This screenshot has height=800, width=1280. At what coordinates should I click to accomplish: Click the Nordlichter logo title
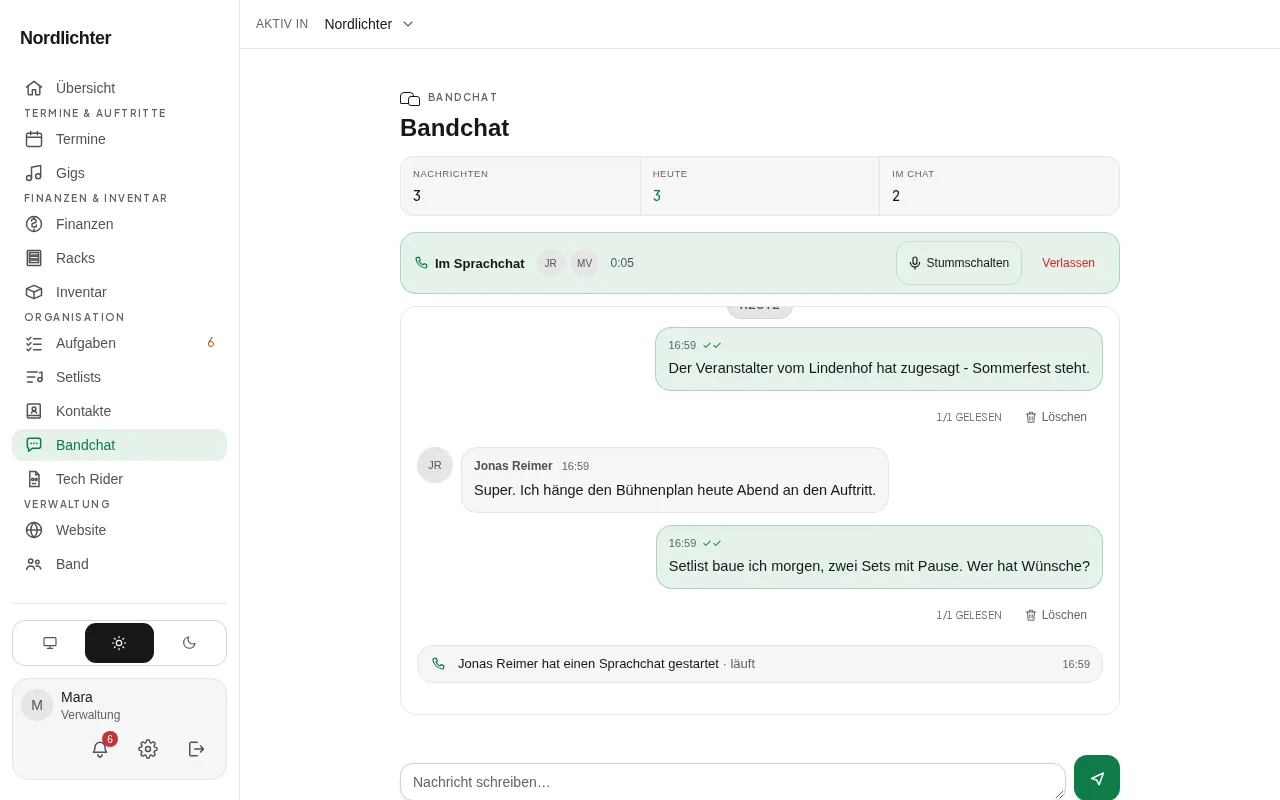pos(66,38)
